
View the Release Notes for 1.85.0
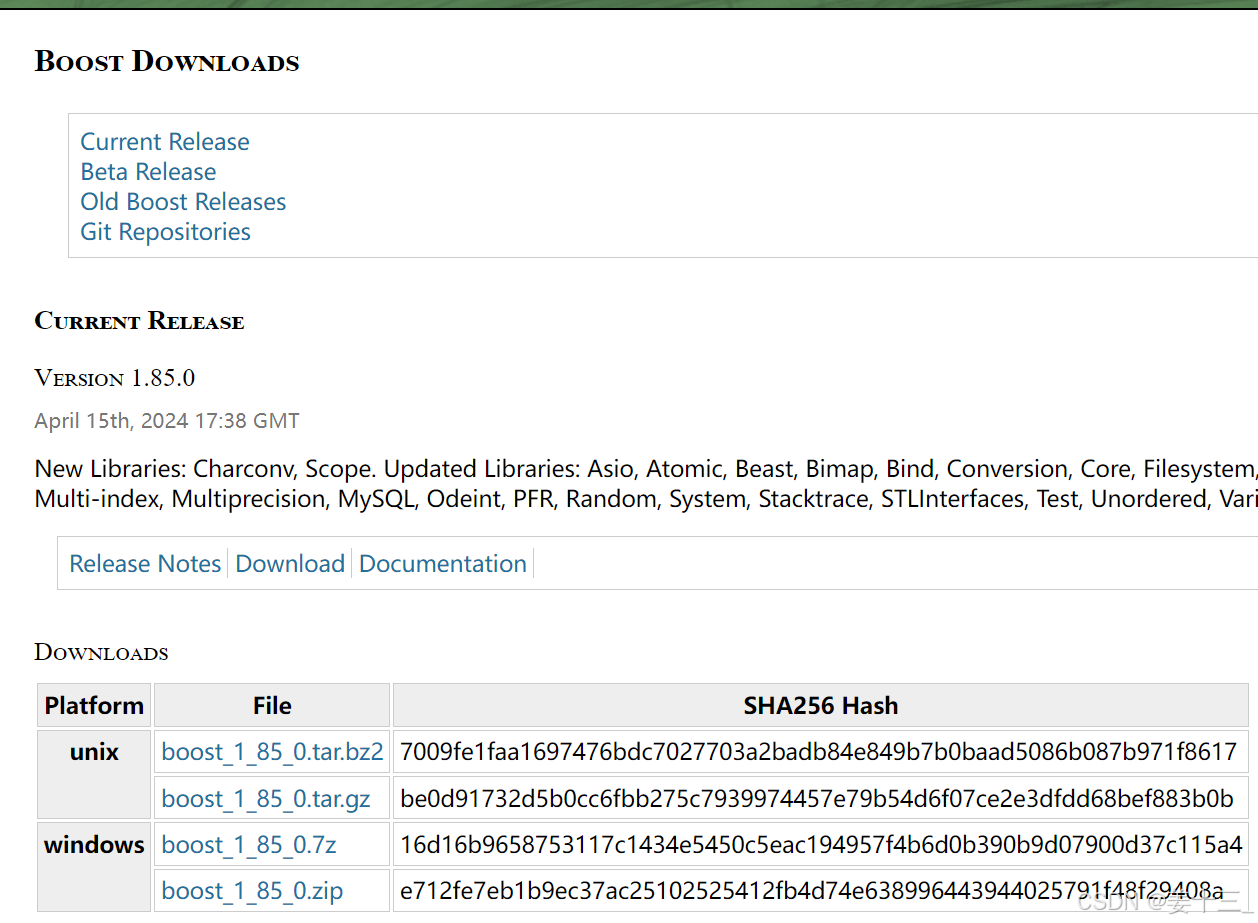pos(145,564)
